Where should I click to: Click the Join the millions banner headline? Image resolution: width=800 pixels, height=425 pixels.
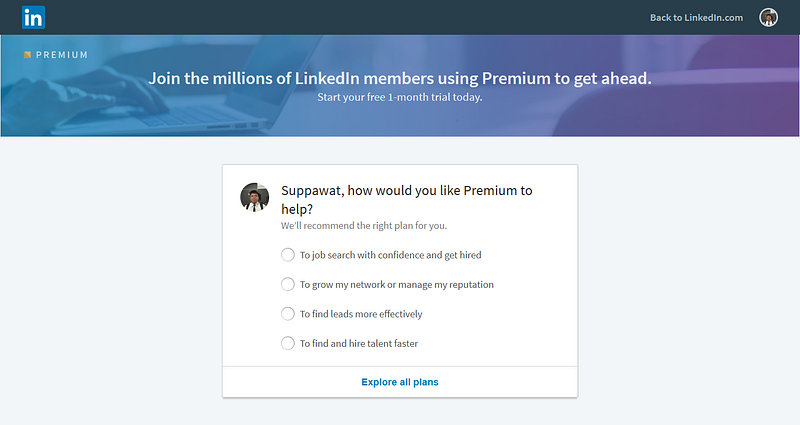(400, 78)
